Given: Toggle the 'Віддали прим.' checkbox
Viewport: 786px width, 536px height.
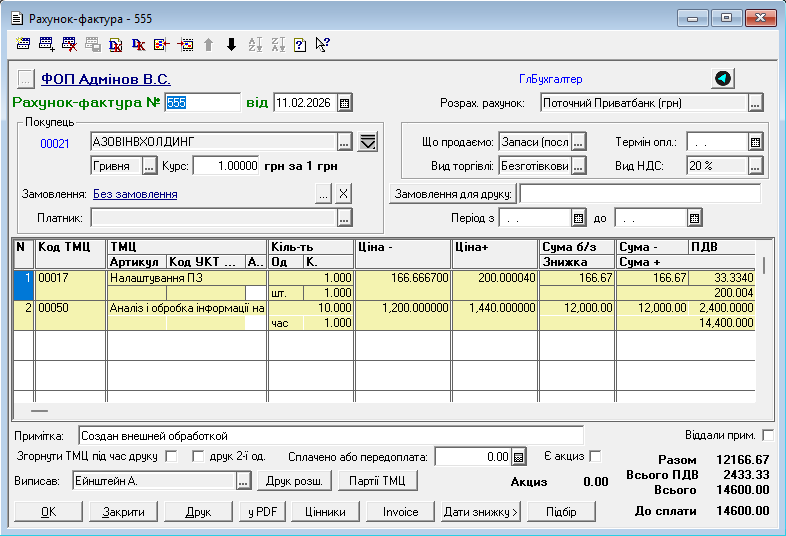Looking at the screenshot, I should tap(767, 435).
